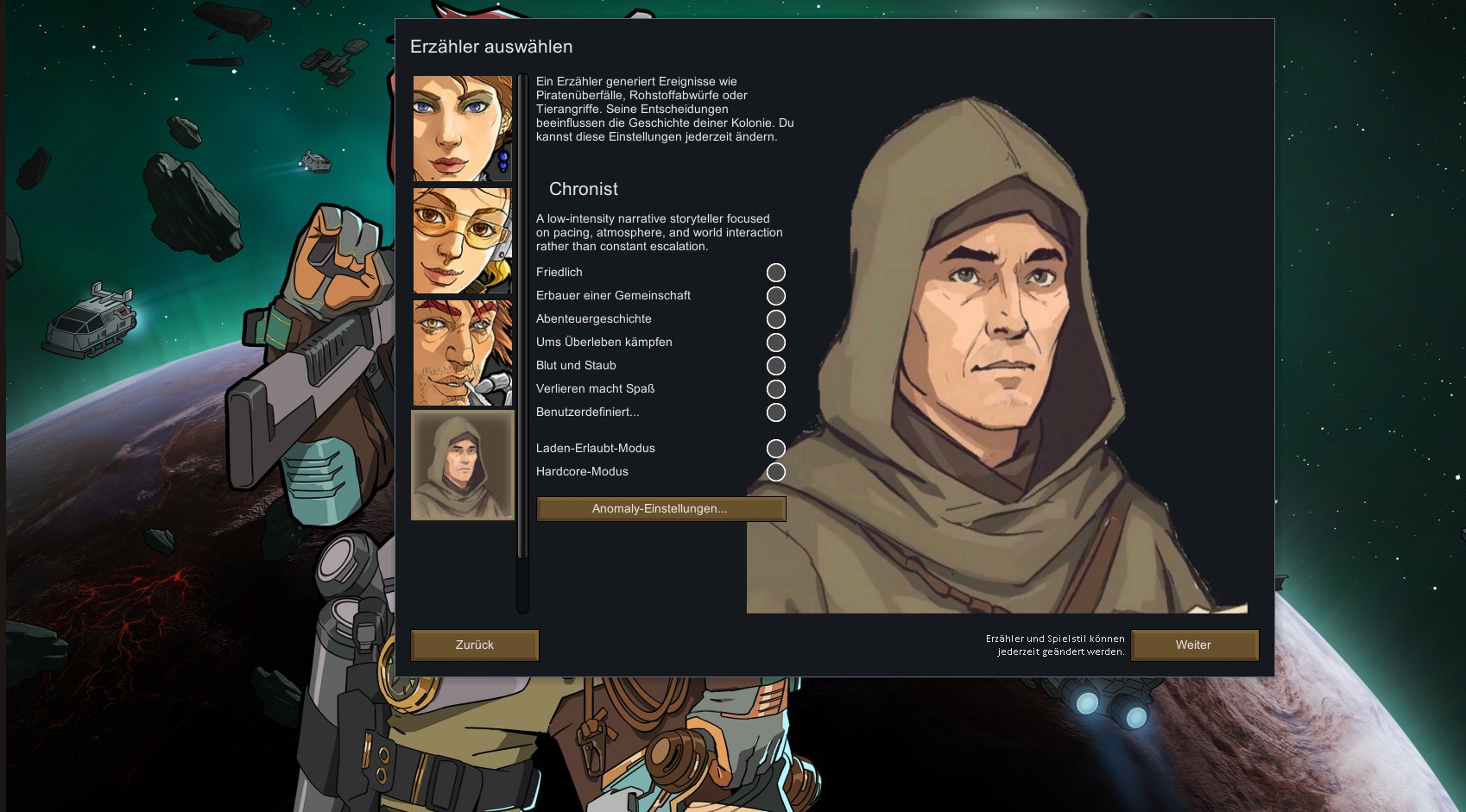Click the large hooded Chronist portrait

[997, 354]
